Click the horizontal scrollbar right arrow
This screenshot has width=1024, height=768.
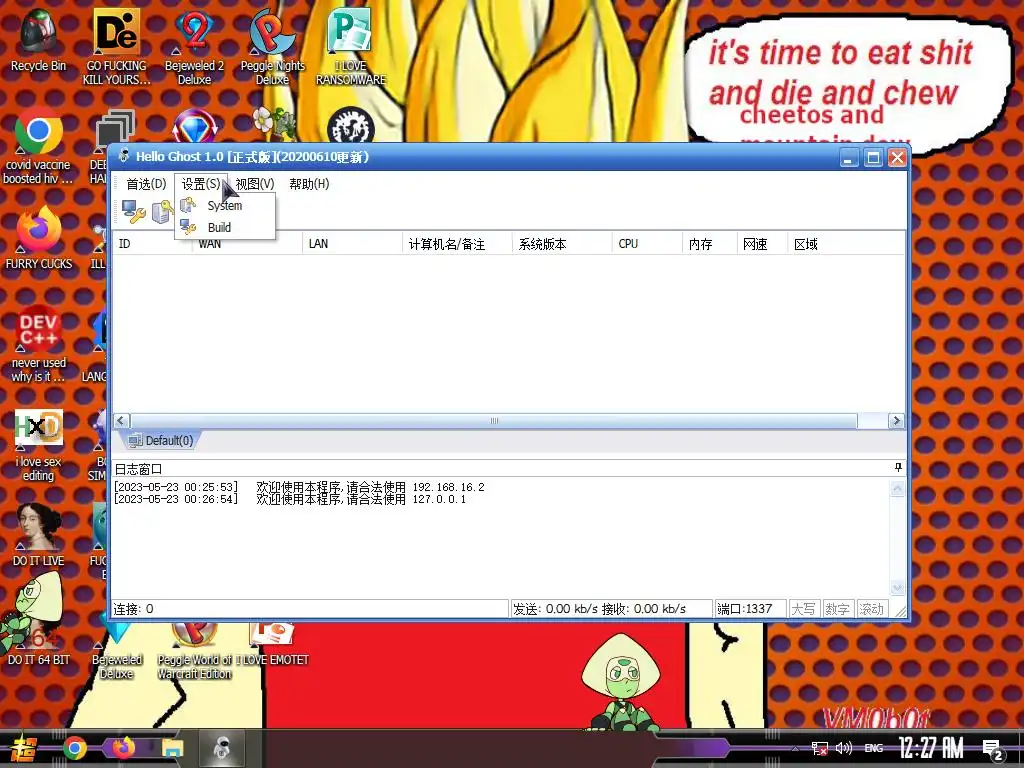896,421
